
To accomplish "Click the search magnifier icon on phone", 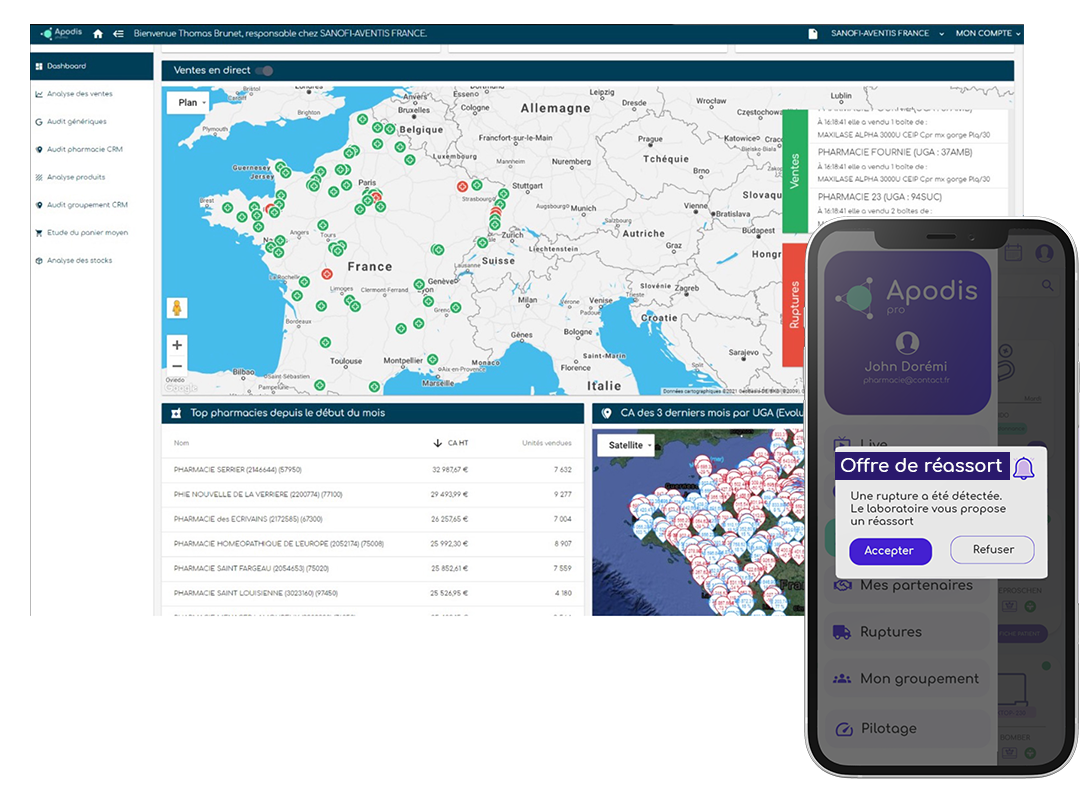I will (1048, 286).
